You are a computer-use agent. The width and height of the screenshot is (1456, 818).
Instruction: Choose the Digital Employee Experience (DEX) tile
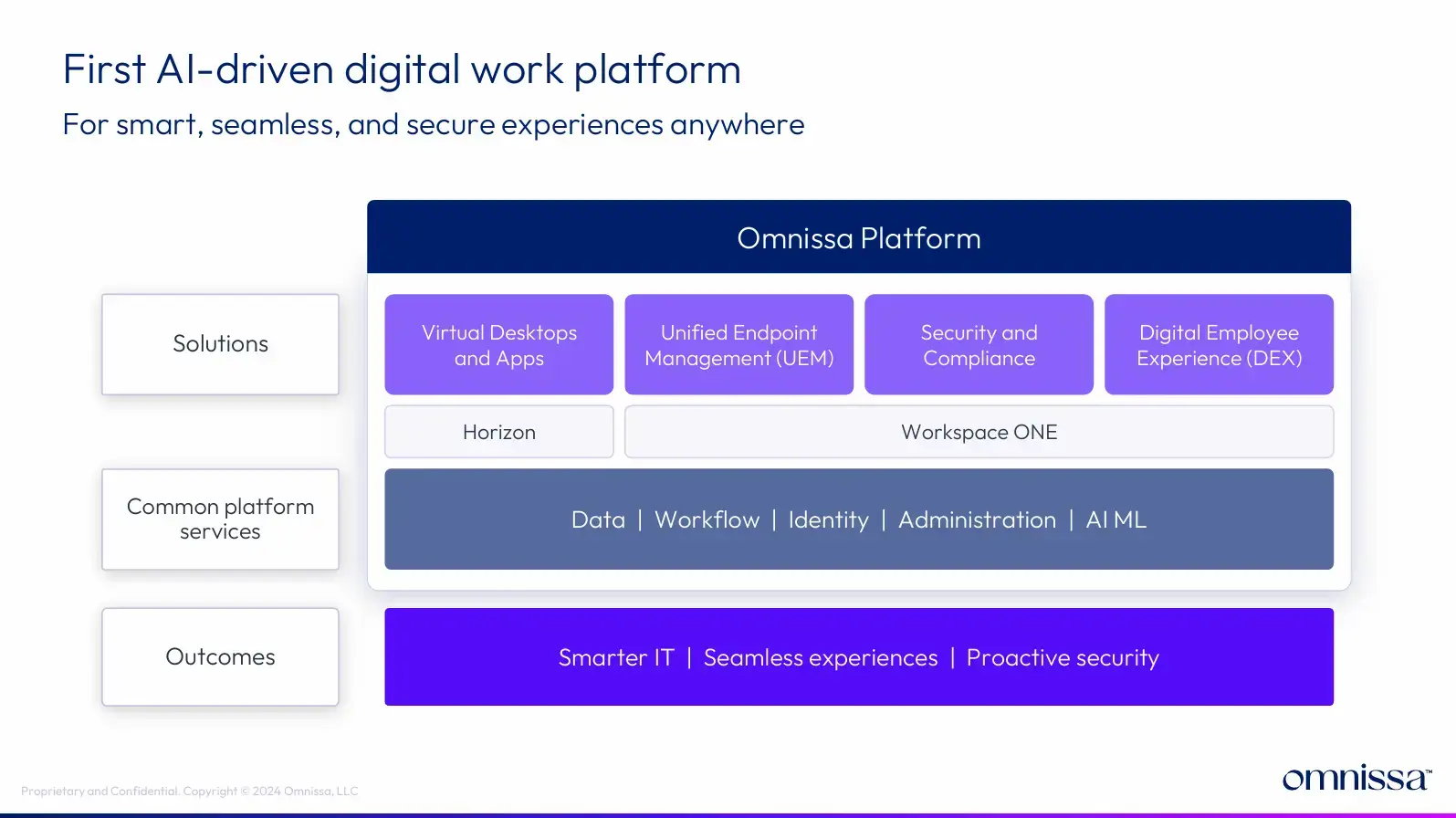pyautogui.click(x=1219, y=345)
